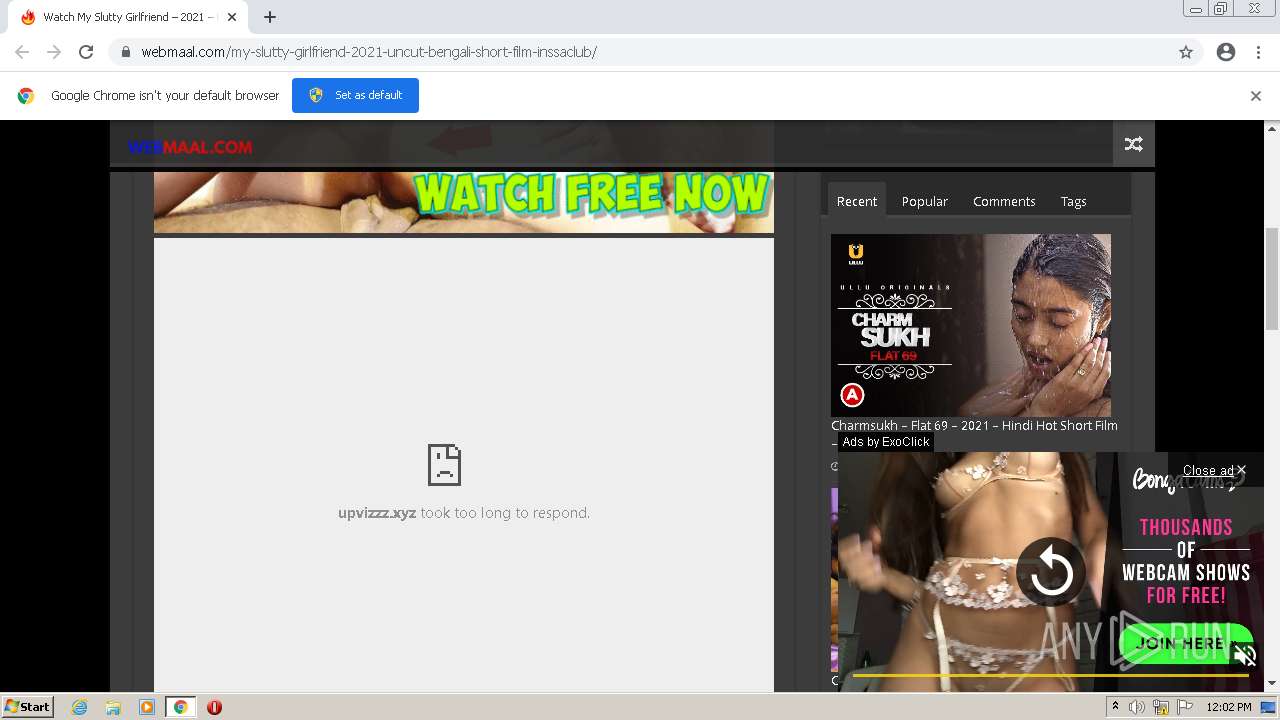Select the Chrome taskbar button
The height and width of the screenshot is (720, 1280).
181,707
